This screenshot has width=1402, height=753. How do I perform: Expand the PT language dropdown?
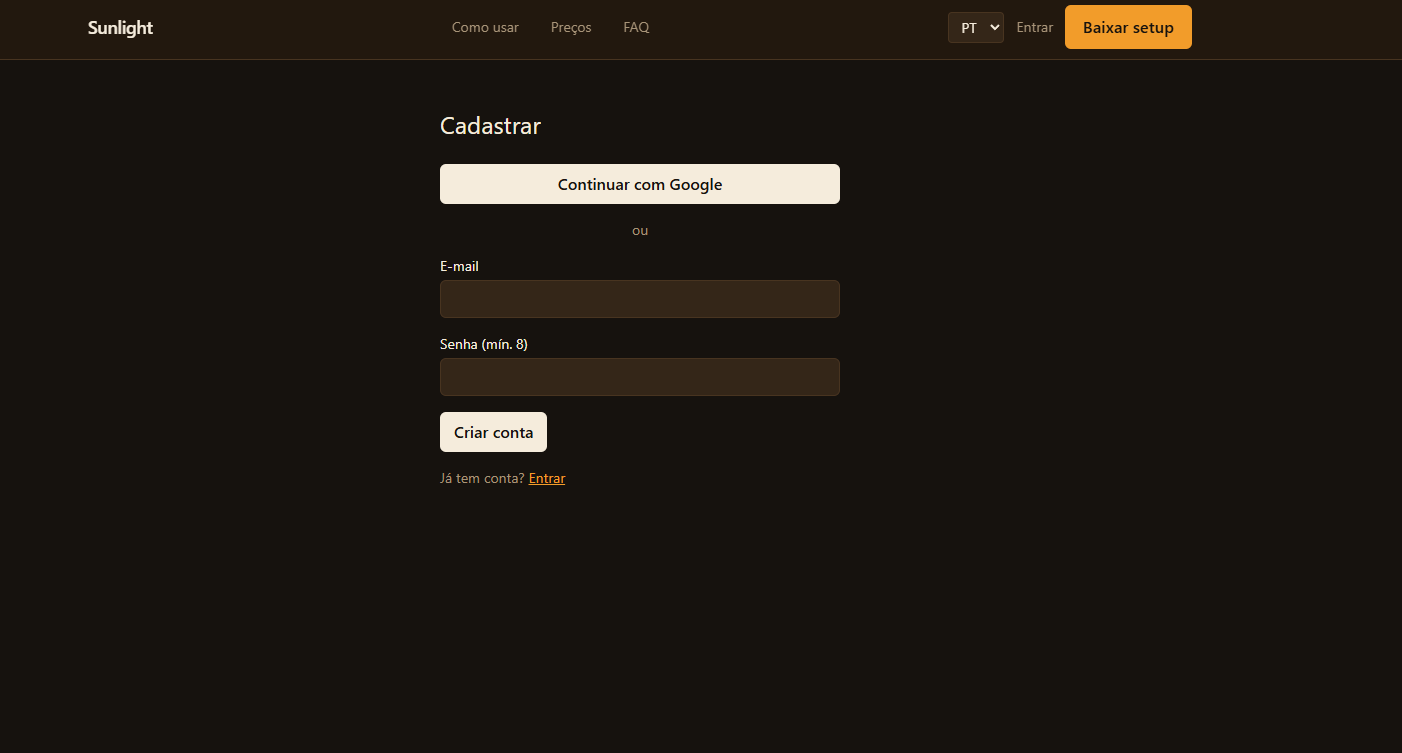pos(976,28)
